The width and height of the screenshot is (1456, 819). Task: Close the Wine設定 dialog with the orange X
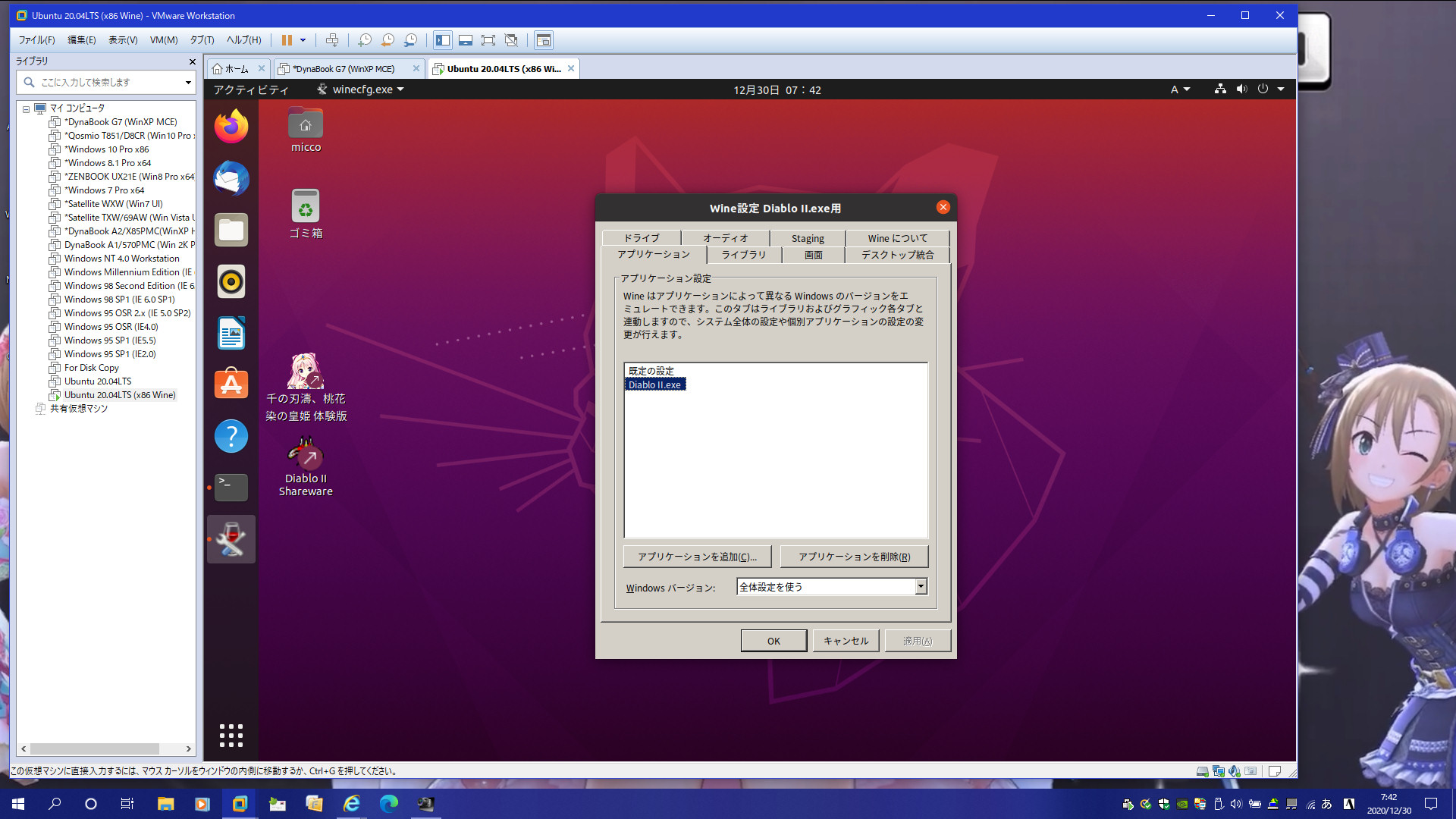pos(943,207)
